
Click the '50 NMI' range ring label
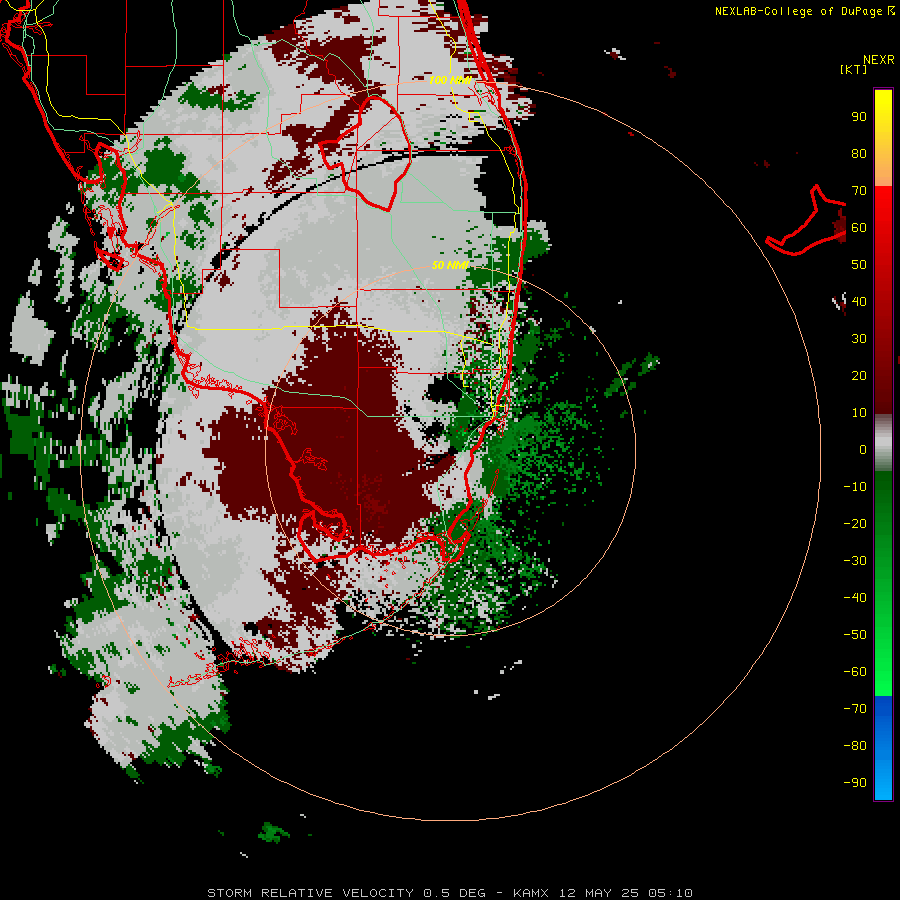click(x=450, y=265)
